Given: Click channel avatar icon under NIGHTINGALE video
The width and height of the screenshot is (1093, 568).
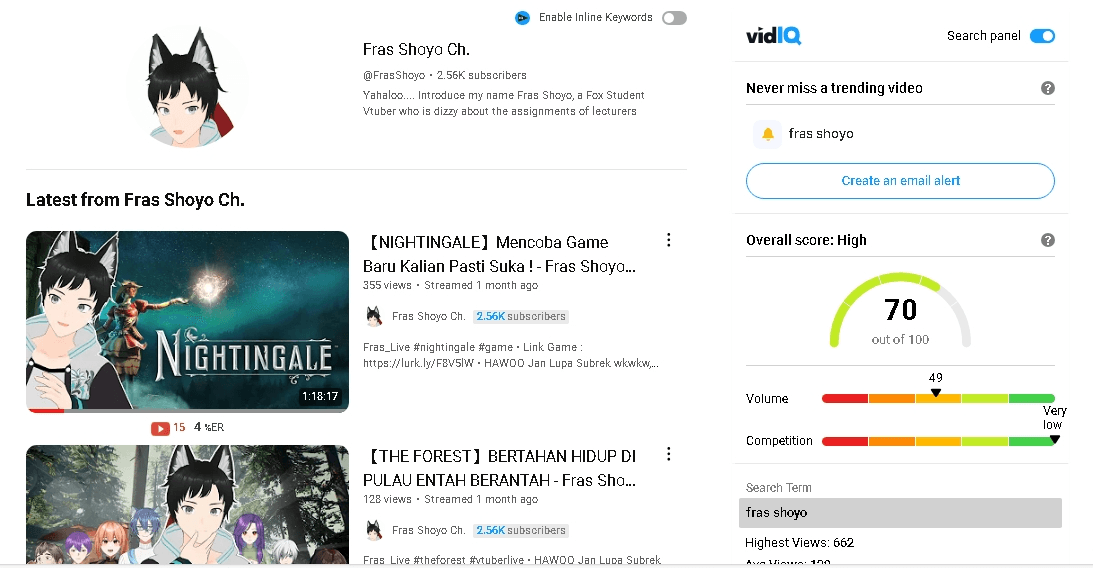Looking at the screenshot, I should coord(374,316).
